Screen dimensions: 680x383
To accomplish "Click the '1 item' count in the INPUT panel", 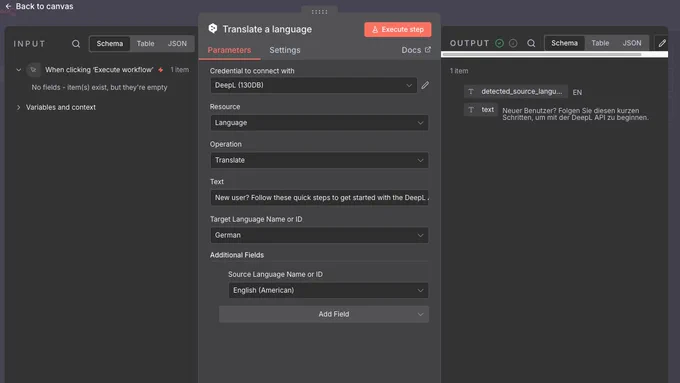I will click(x=180, y=70).
